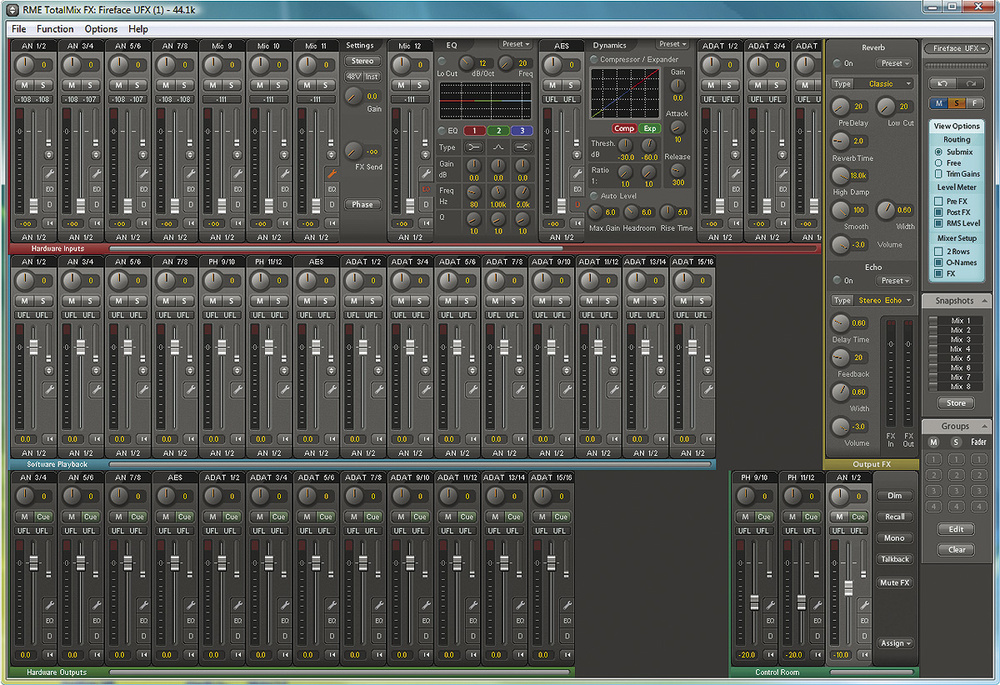Select the Free routing radio button
The height and width of the screenshot is (685, 1000).
[x=937, y=163]
